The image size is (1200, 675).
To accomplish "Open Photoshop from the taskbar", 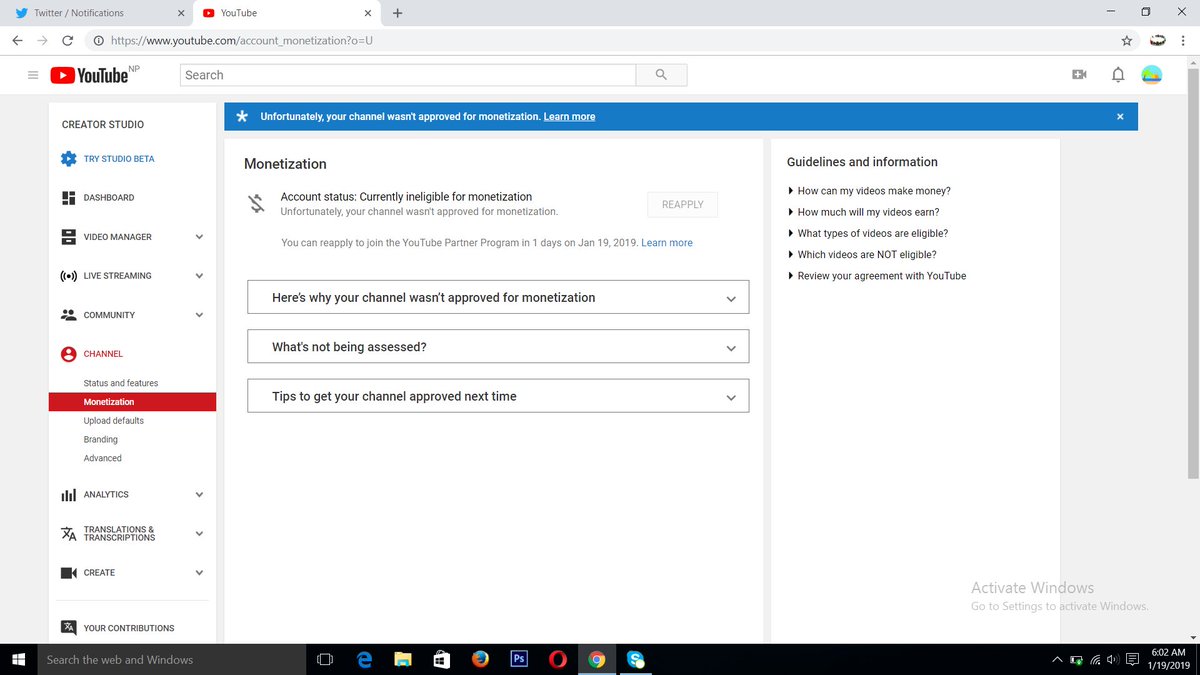I will pyautogui.click(x=519, y=659).
